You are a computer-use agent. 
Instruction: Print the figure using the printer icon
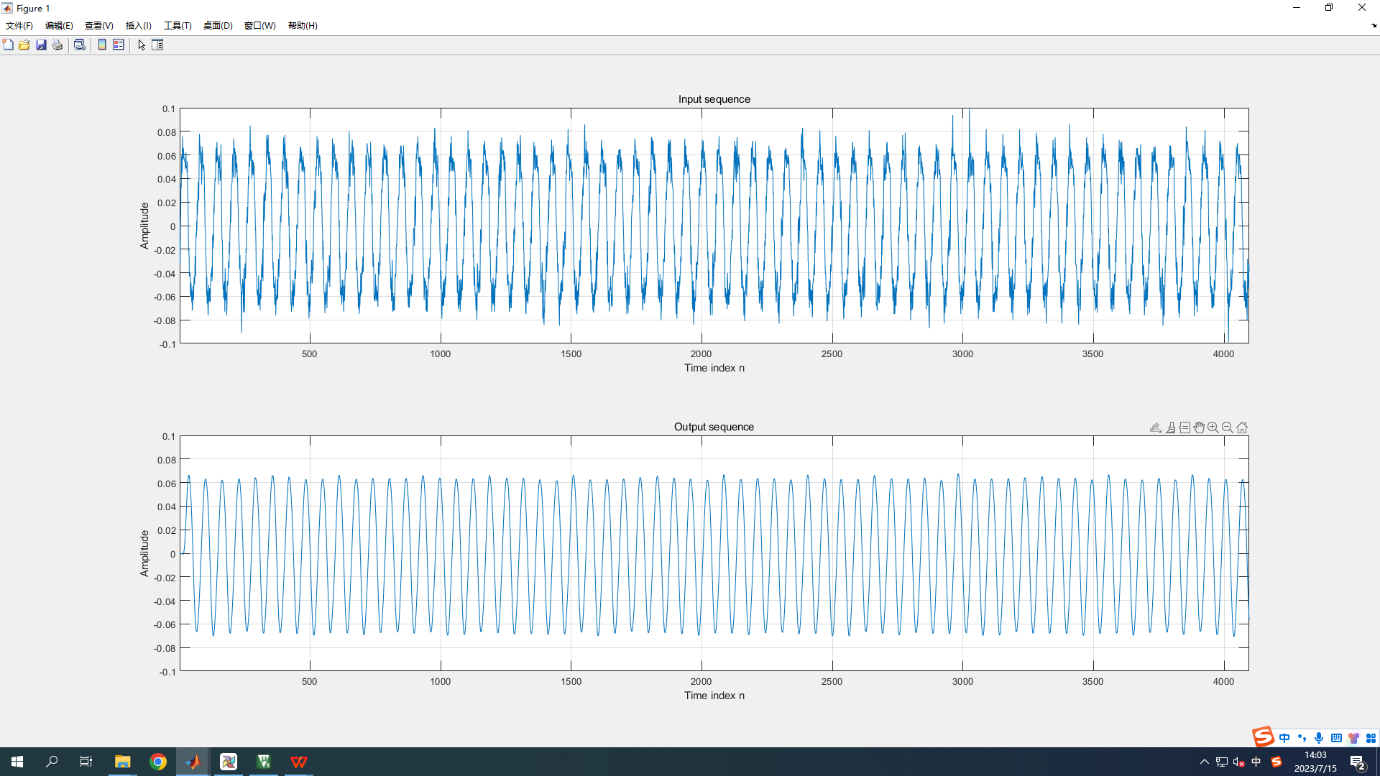[x=57, y=45]
